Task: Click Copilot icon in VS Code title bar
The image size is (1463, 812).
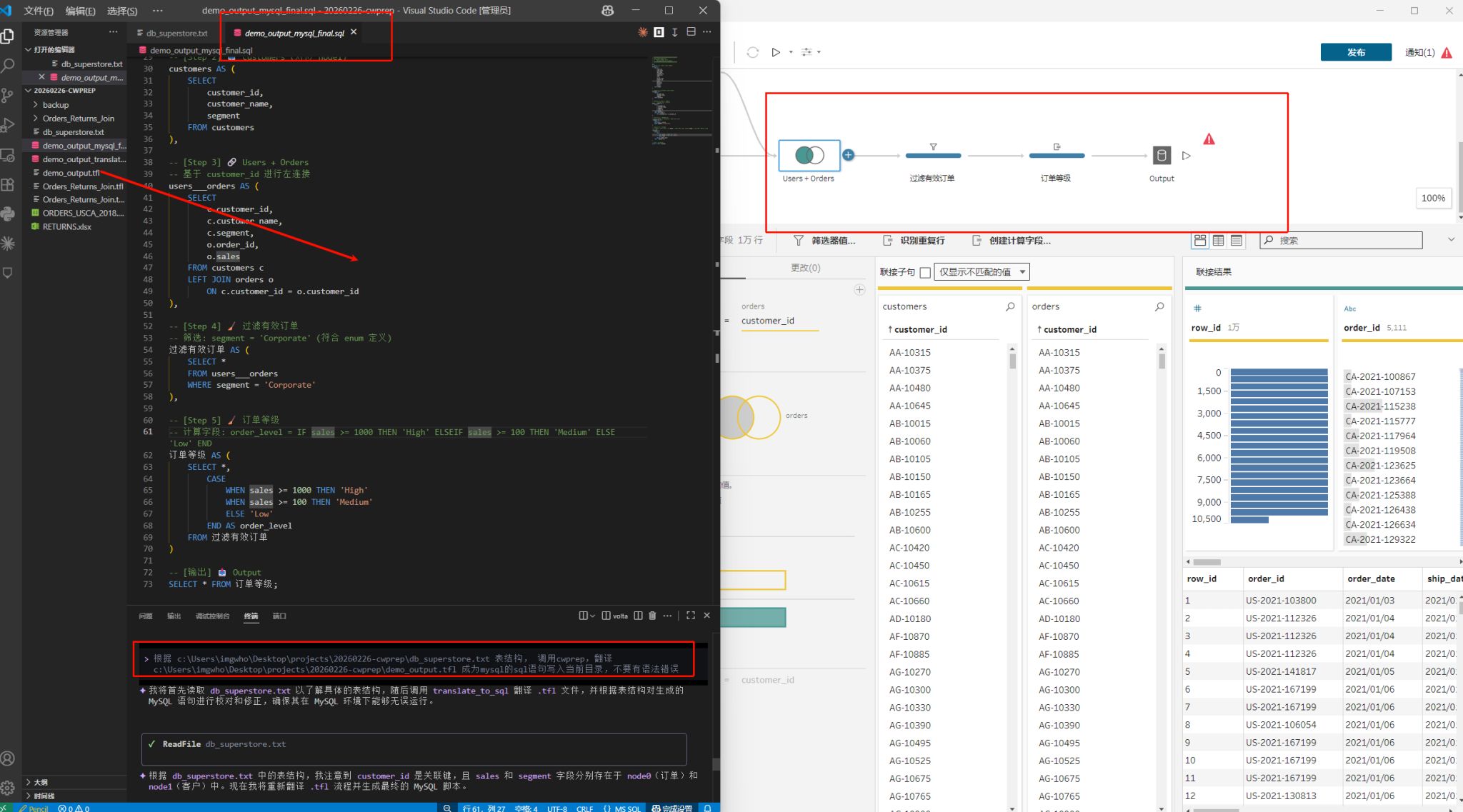Action: coord(608,11)
